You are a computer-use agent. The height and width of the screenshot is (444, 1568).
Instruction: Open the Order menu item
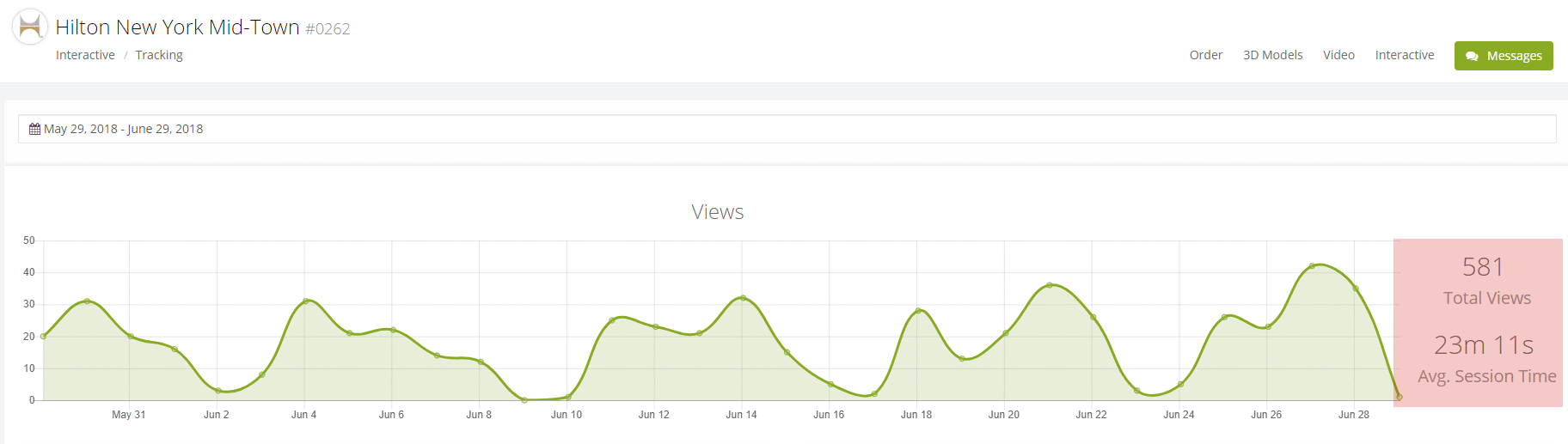point(1206,55)
